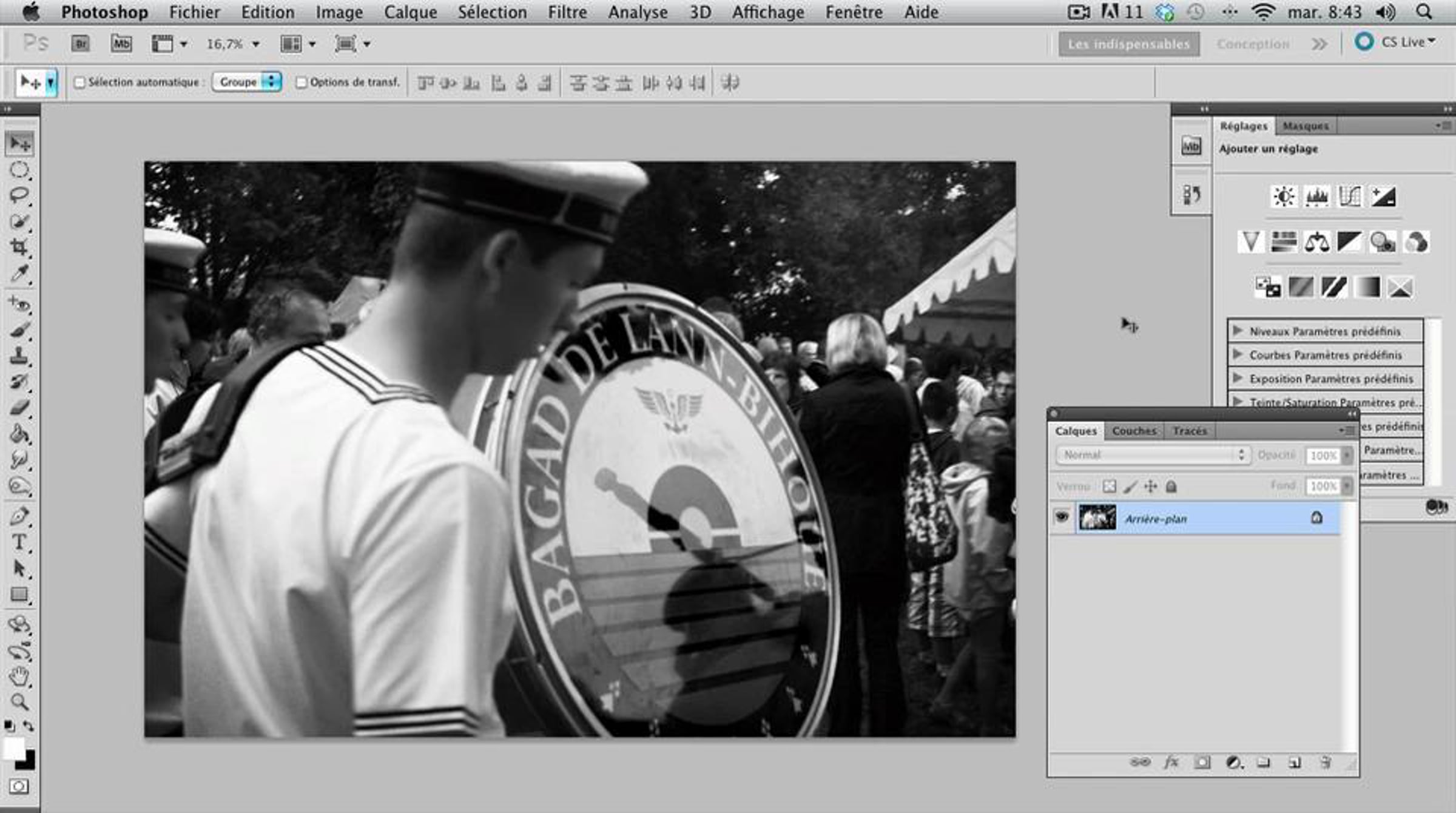Create a new layer in Calques panel

coord(1295,763)
